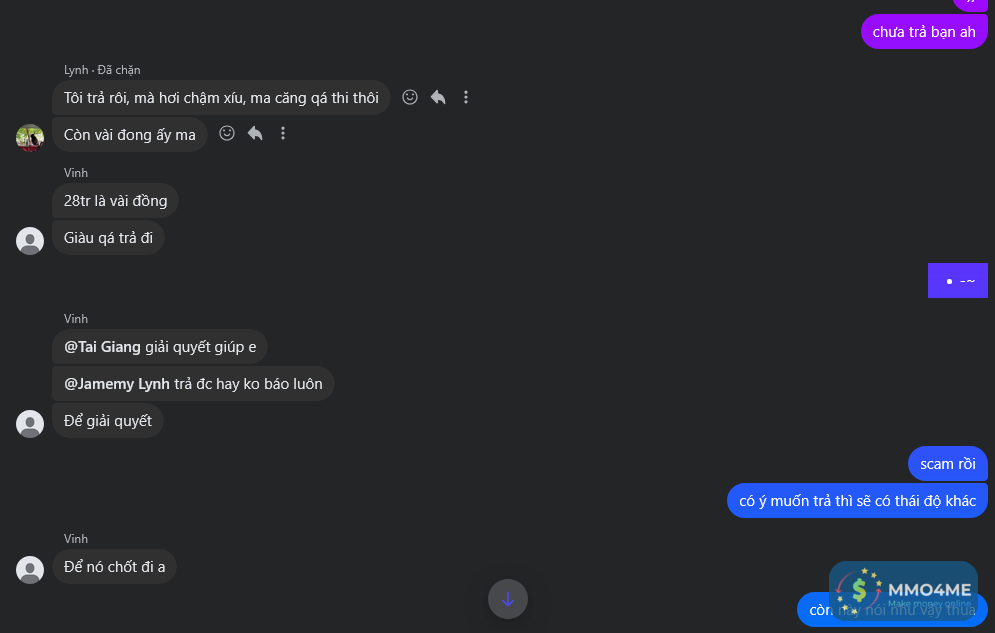Screen dimensions: 995x633
Task: Open the @Jamemy Lynh mention
Action: pyautogui.click(x=117, y=384)
